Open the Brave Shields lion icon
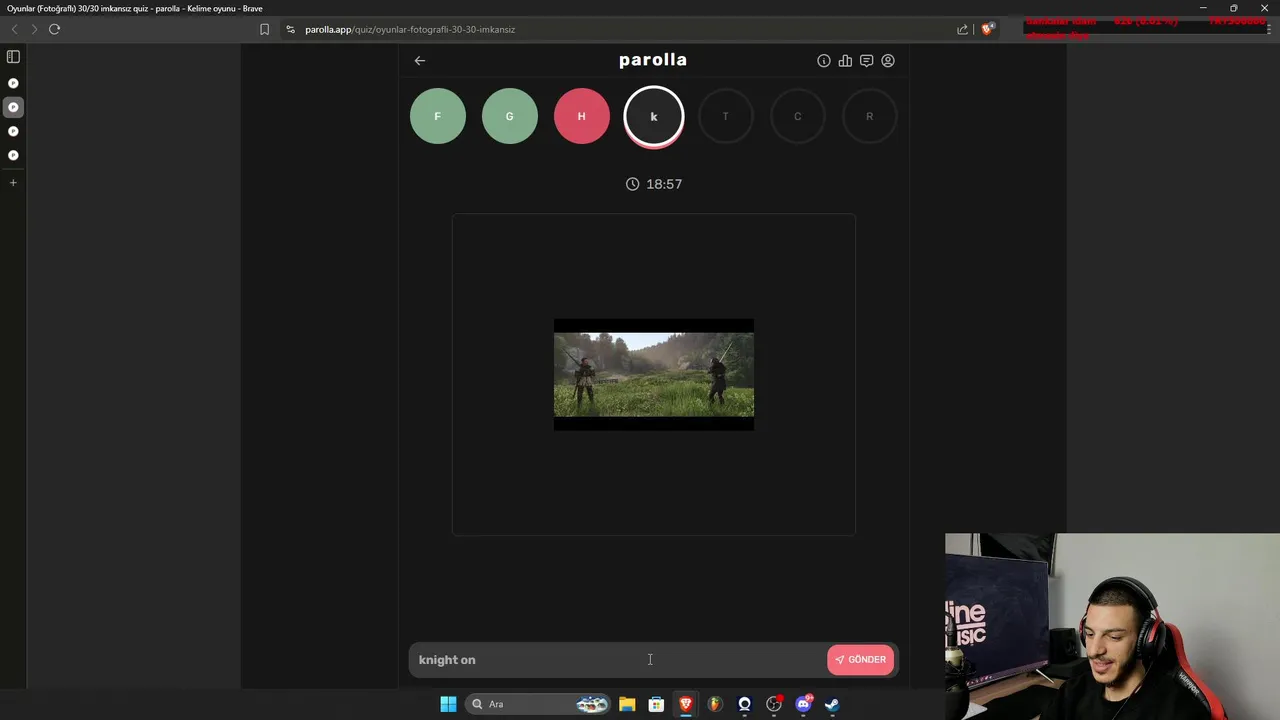The height and width of the screenshot is (720, 1280). (x=987, y=29)
